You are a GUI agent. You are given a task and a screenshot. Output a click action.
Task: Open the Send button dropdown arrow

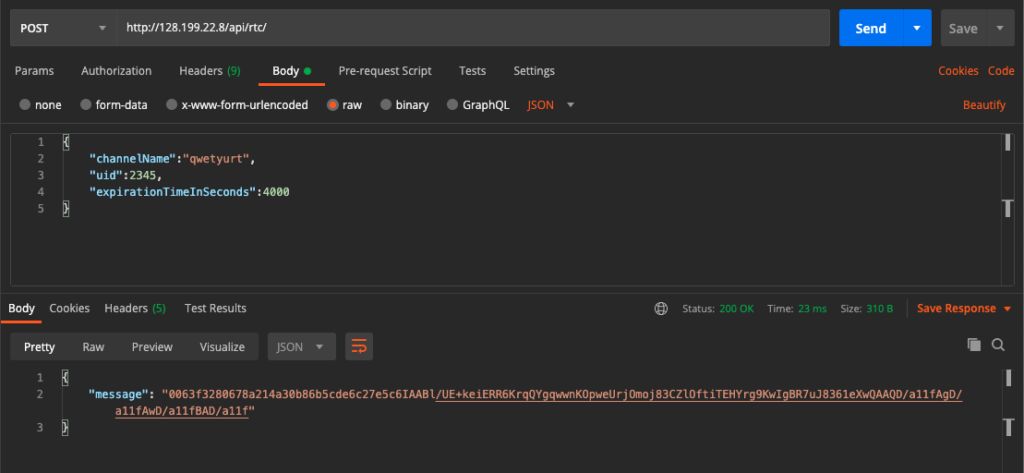tap(917, 28)
